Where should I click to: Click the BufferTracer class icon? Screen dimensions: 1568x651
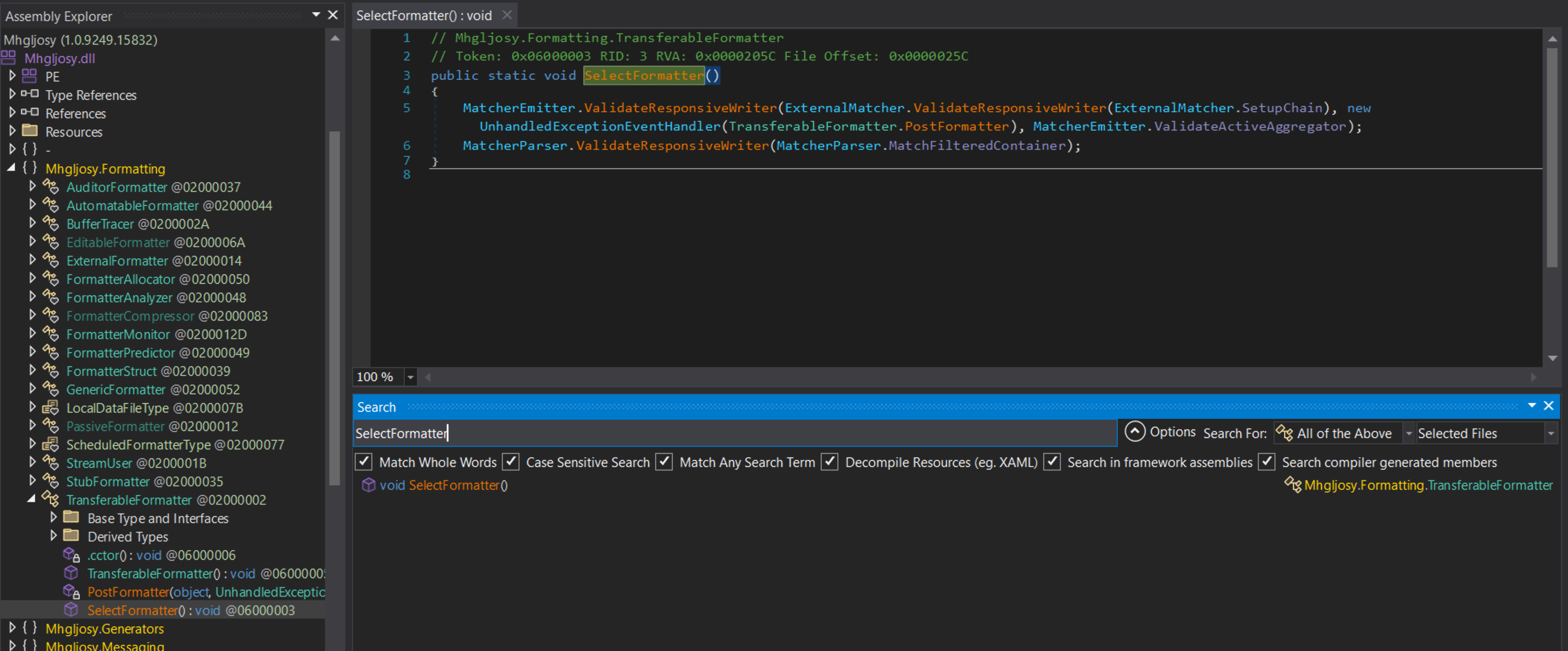point(50,223)
